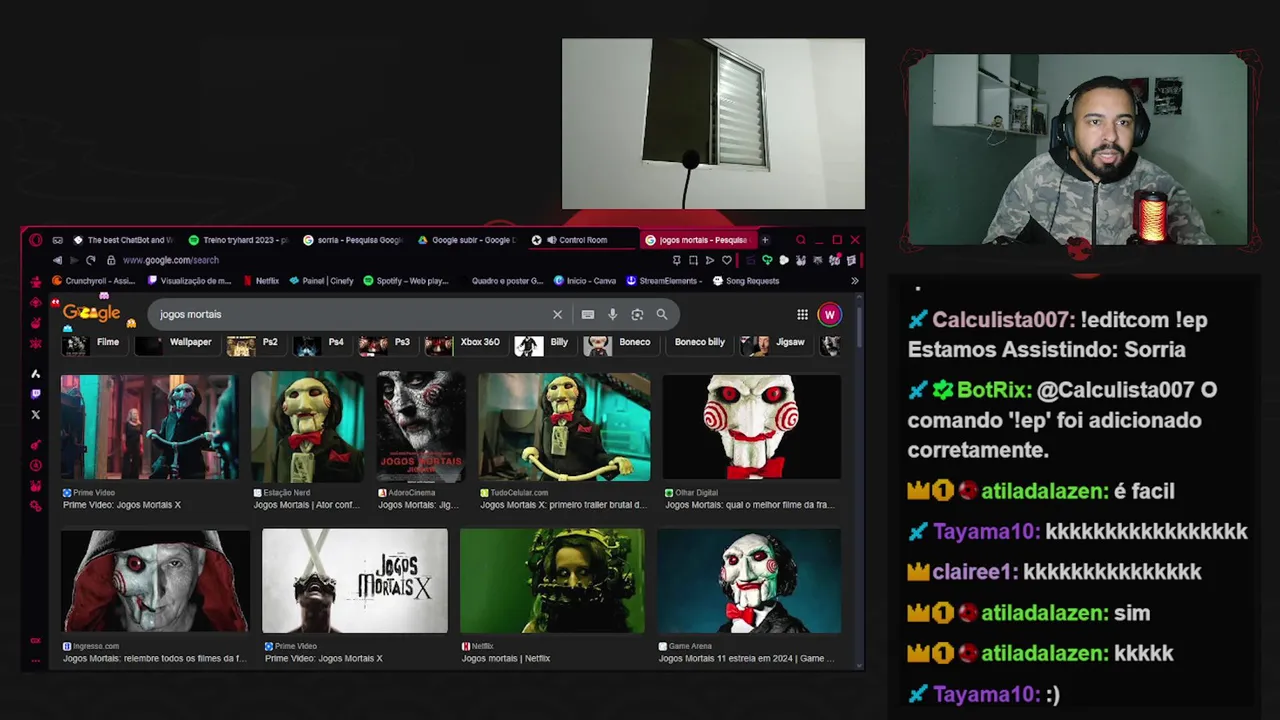Viewport: 1280px width, 720px height.
Task: Open the new tab plus button
Action: pos(765,240)
